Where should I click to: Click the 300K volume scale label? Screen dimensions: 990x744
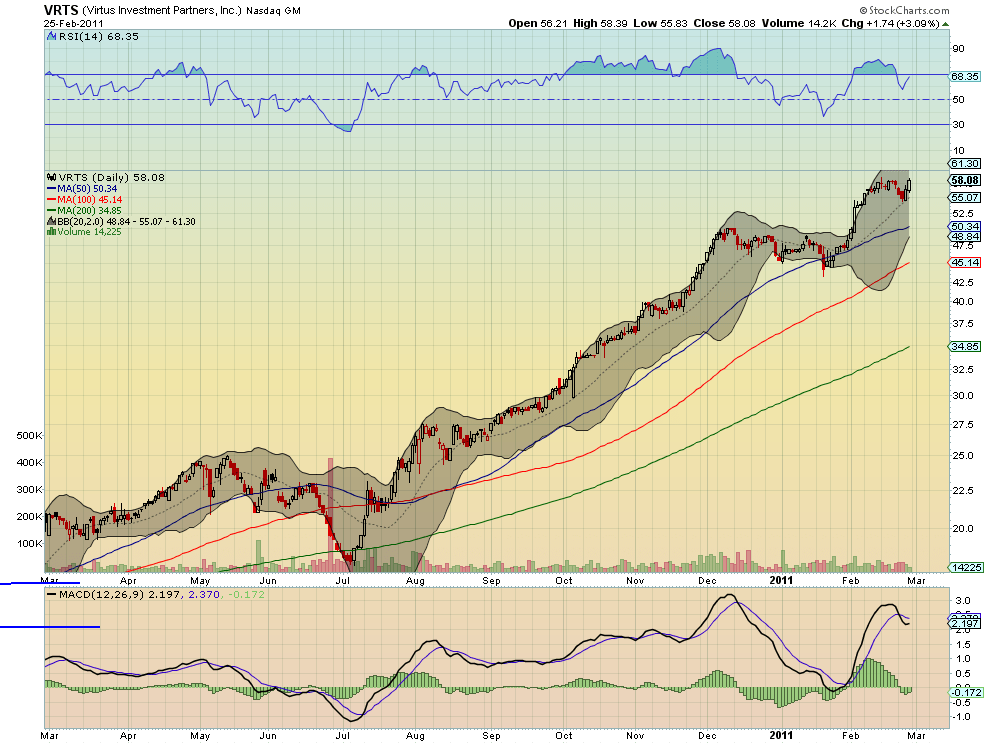(x=30, y=489)
